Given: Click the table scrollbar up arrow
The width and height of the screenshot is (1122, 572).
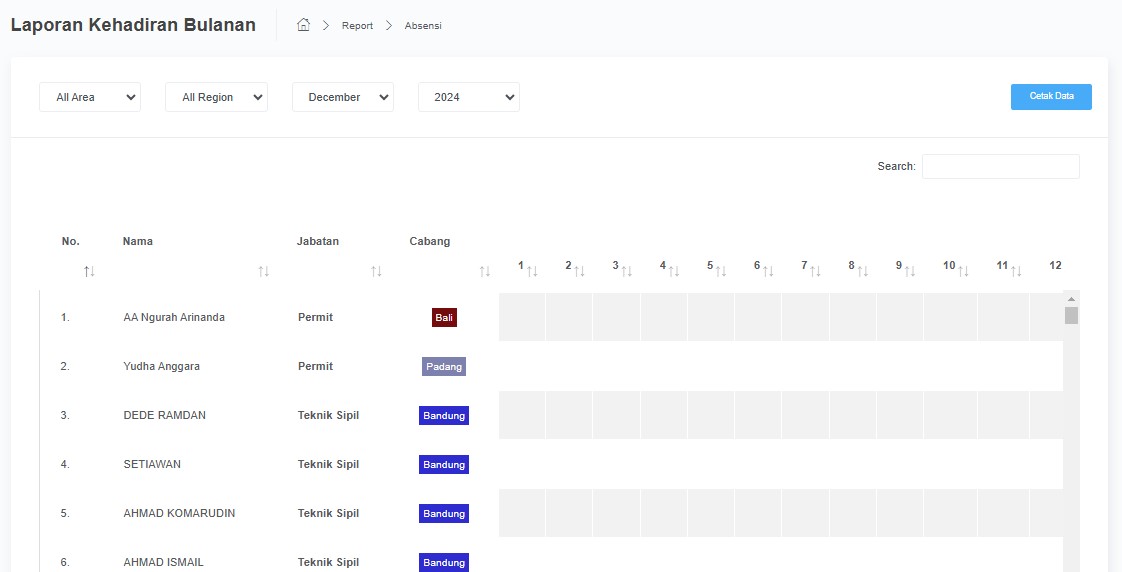Looking at the screenshot, I should (1071, 299).
